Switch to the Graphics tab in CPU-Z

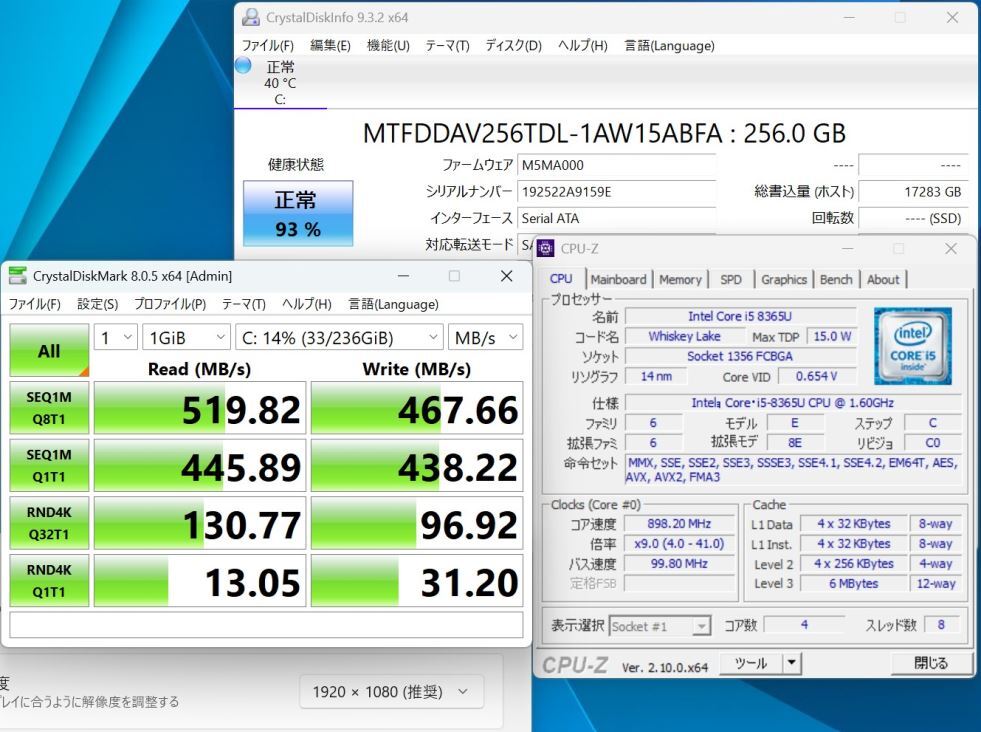pos(784,280)
